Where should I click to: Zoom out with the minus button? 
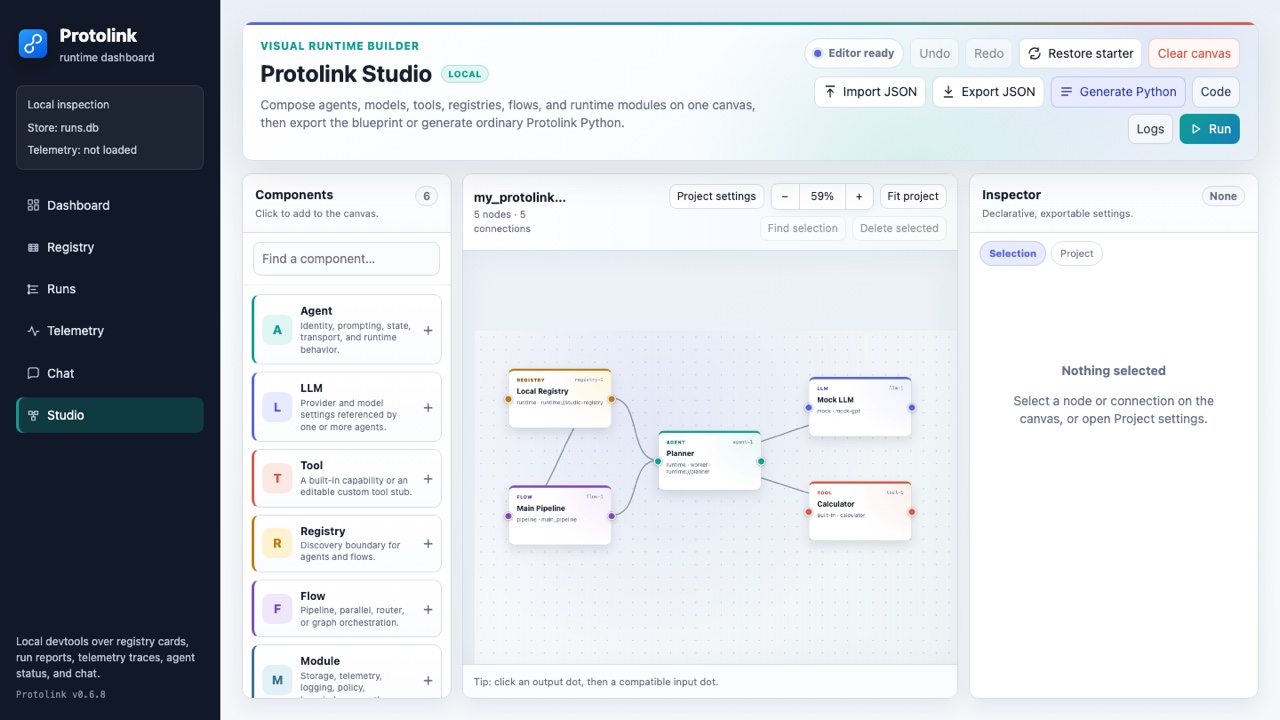785,196
